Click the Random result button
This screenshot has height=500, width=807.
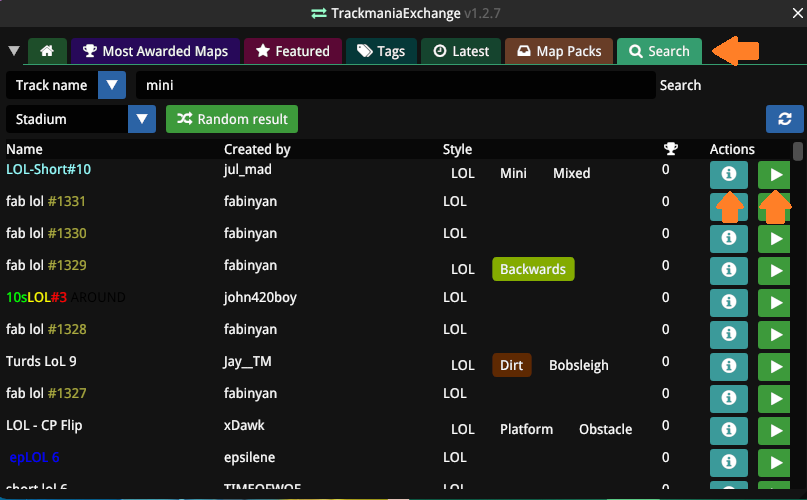tap(232, 119)
